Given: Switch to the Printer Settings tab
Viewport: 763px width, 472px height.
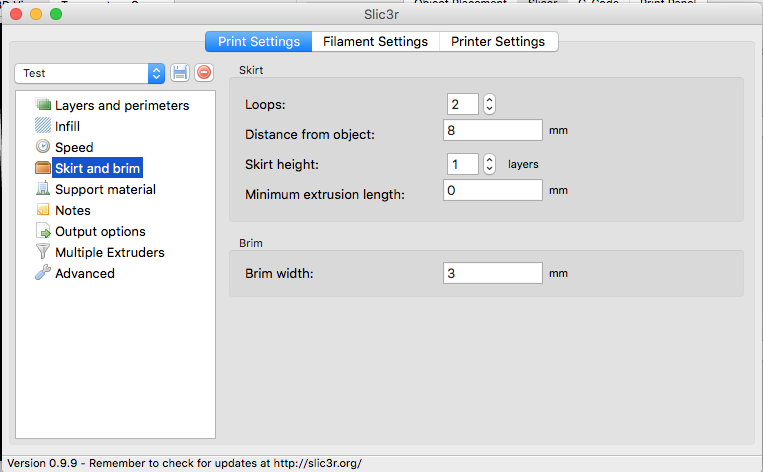Looking at the screenshot, I should pos(498,42).
